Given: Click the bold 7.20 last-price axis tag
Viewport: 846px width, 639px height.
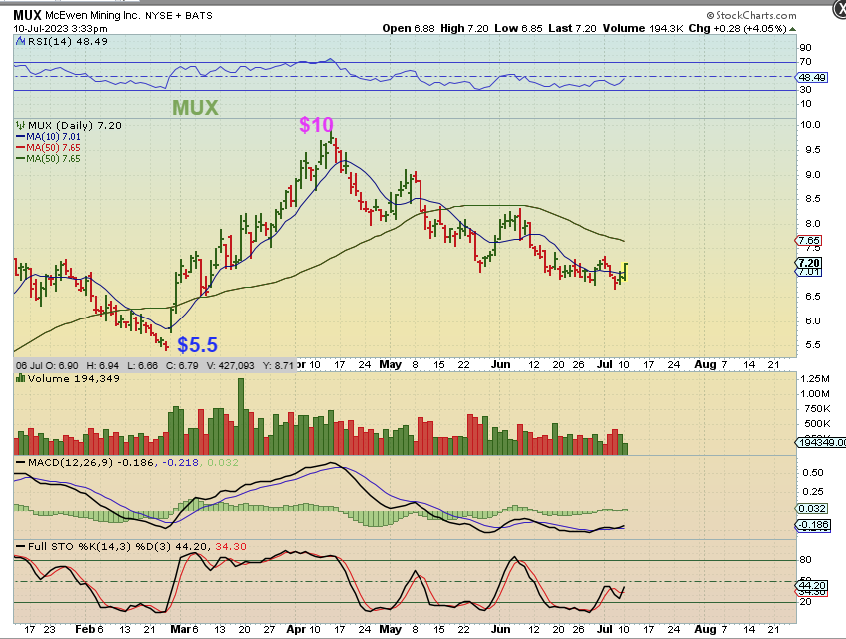Looking at the screenshot, I should (809, 263).
